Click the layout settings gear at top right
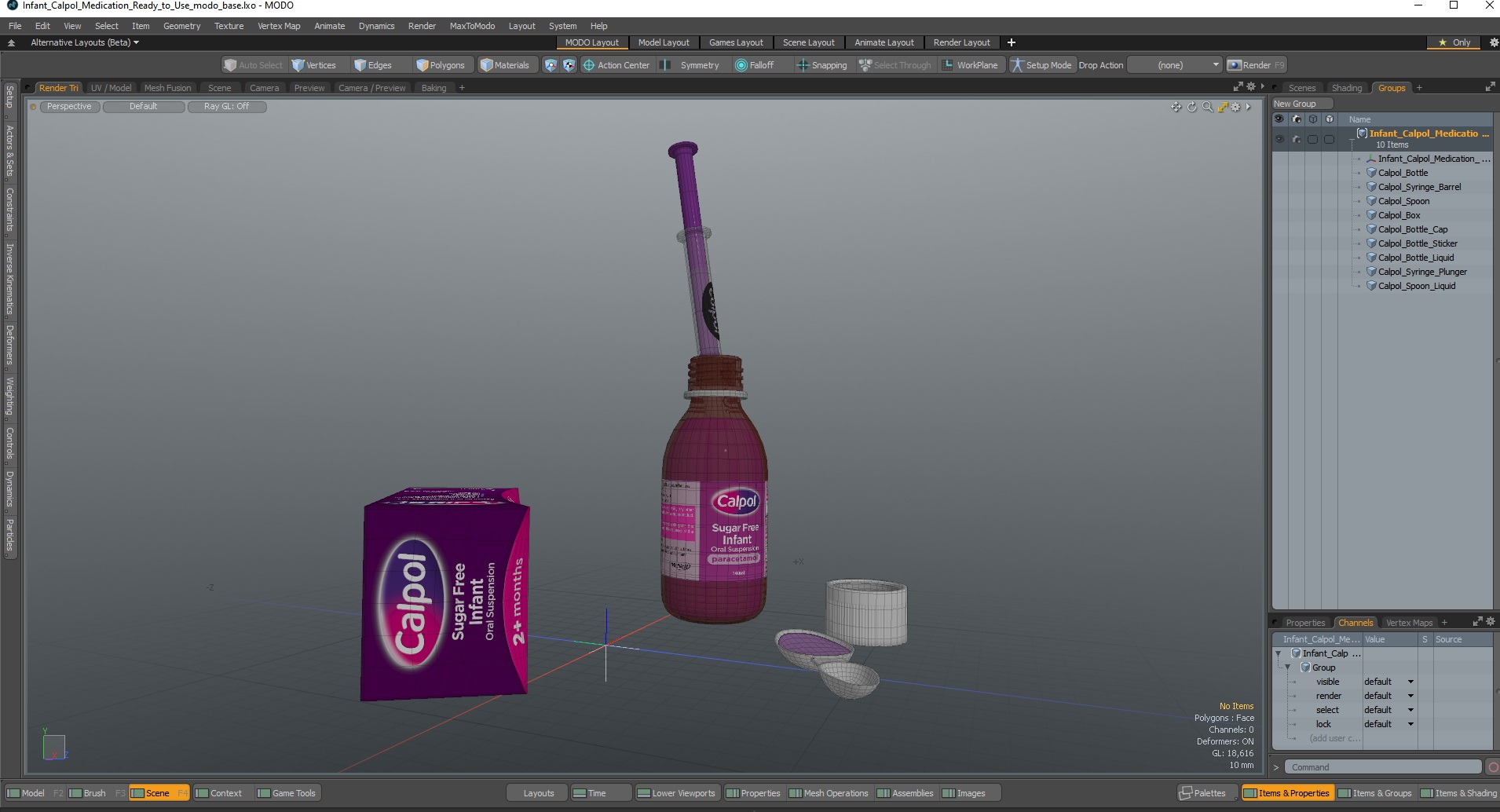 point(1494,42)
